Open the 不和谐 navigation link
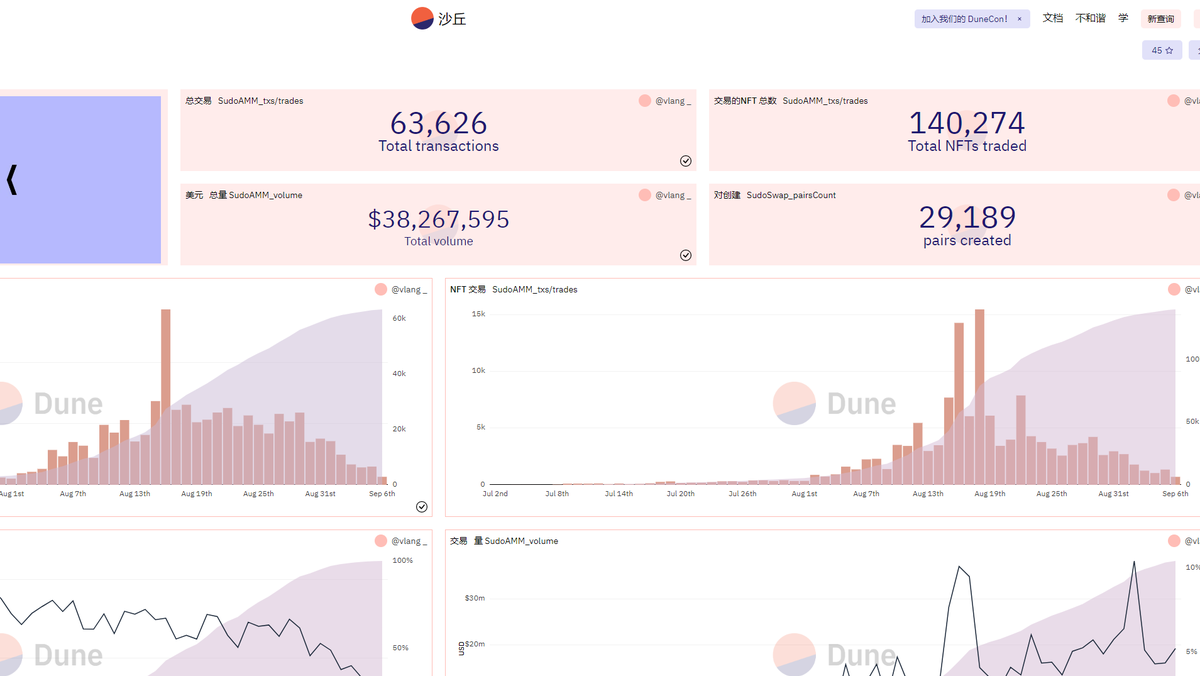 [1090, 18]
